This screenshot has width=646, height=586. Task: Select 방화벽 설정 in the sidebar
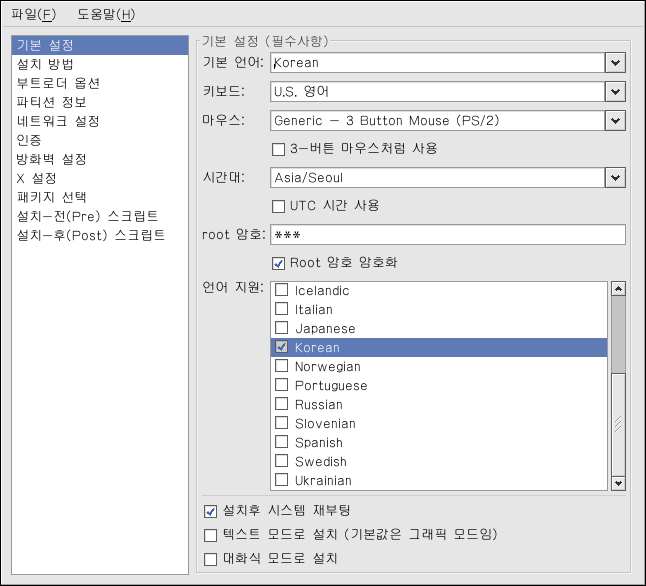coord(51,159)
